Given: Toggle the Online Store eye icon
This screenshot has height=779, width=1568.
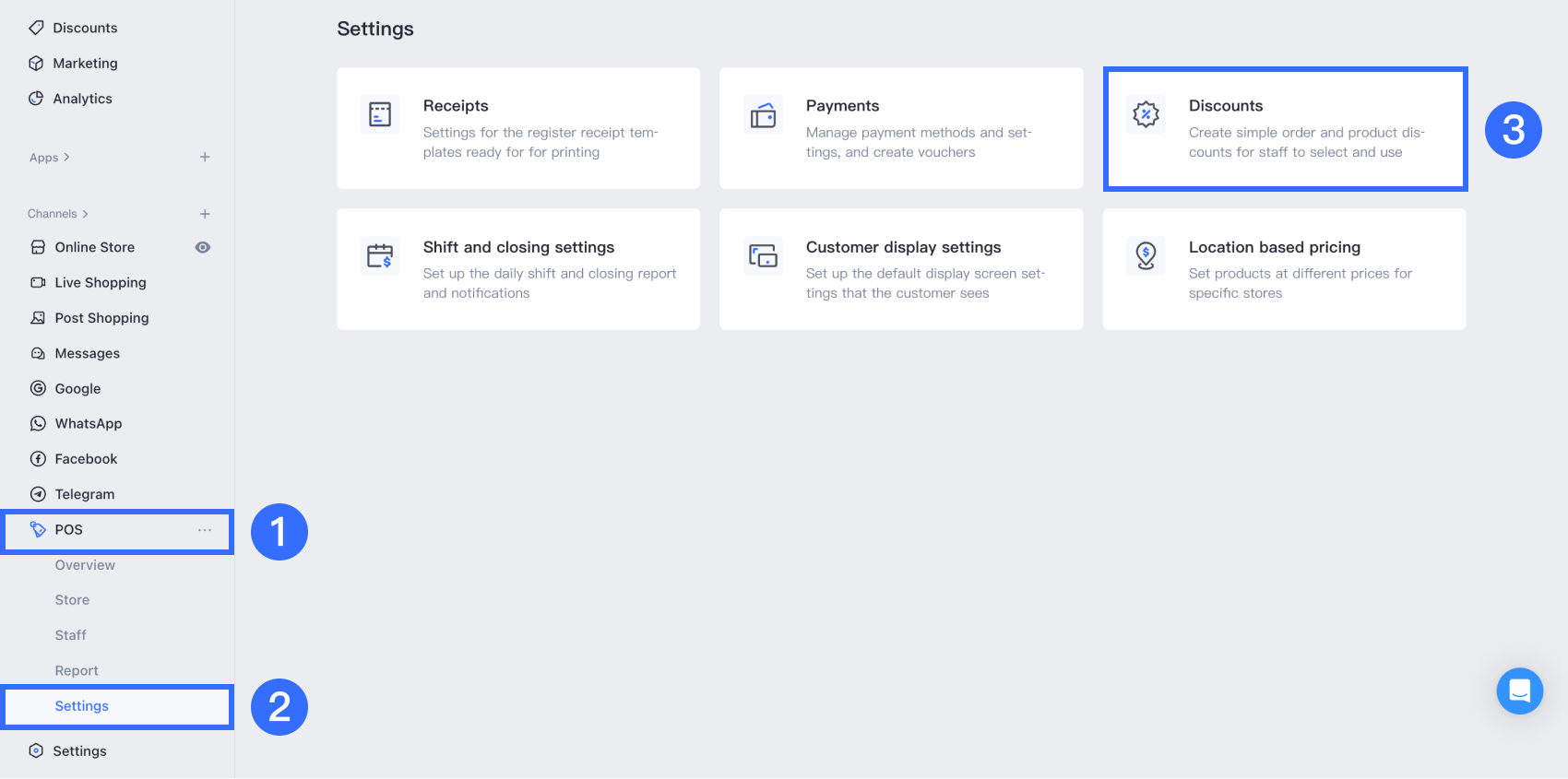Looking at the screenshot, I should [203, 247].
